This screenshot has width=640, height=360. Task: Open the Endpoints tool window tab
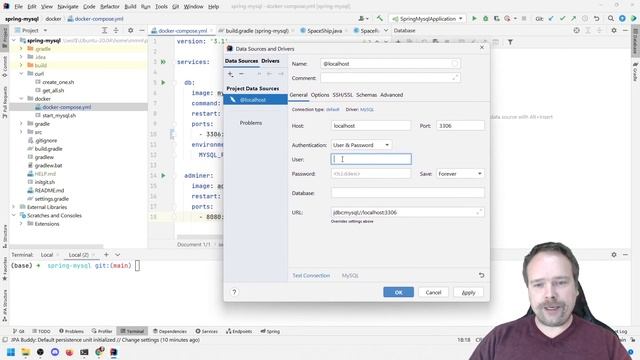coord(239,331)
